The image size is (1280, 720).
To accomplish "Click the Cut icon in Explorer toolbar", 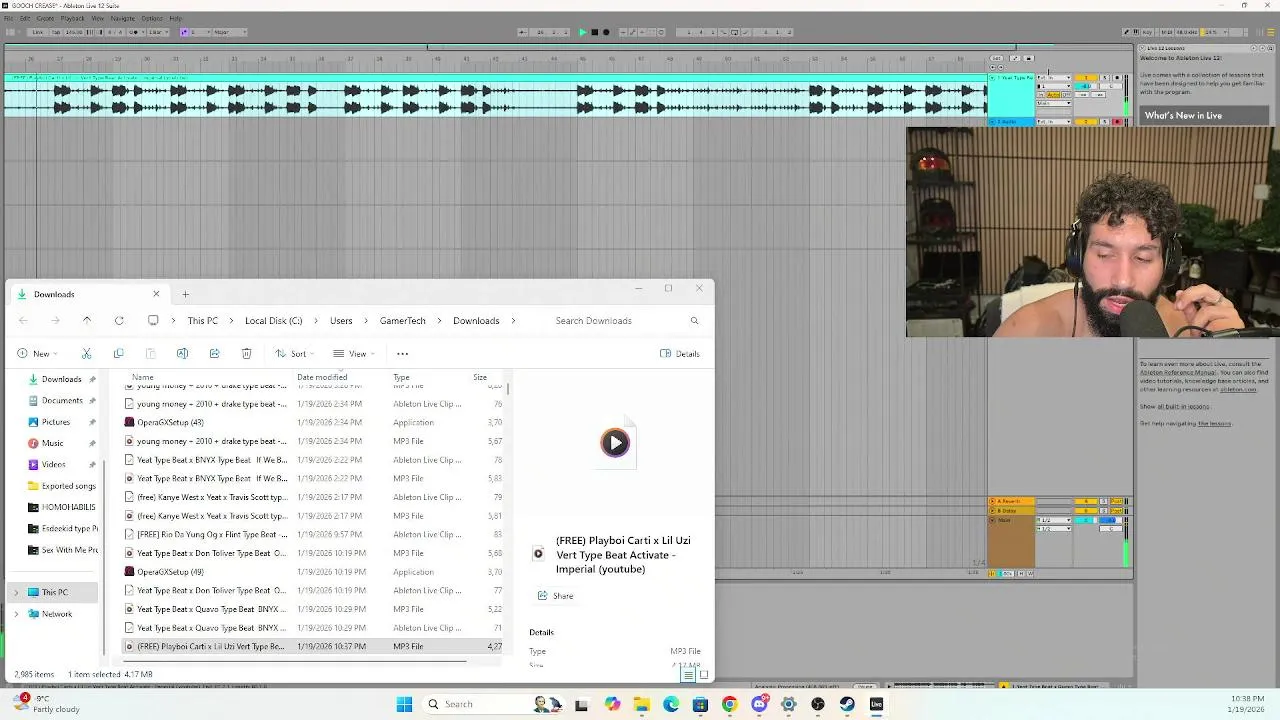I will click(x=86, y=353).
